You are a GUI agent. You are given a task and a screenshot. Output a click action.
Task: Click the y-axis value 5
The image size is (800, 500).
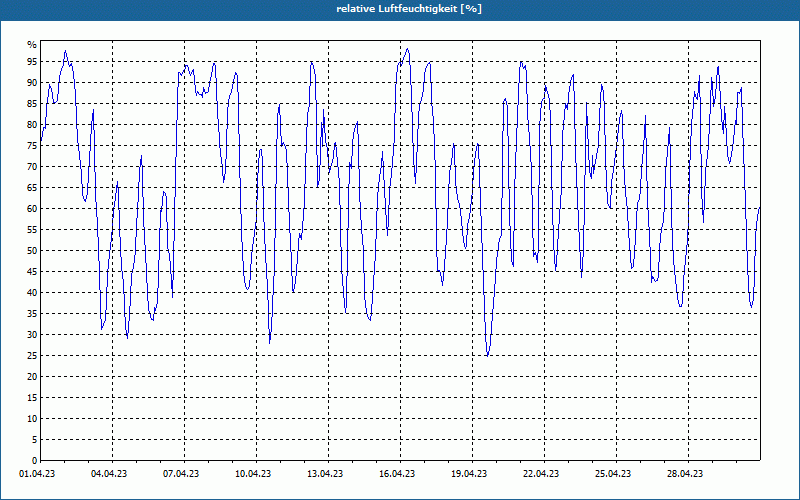(x=35, y=440)
